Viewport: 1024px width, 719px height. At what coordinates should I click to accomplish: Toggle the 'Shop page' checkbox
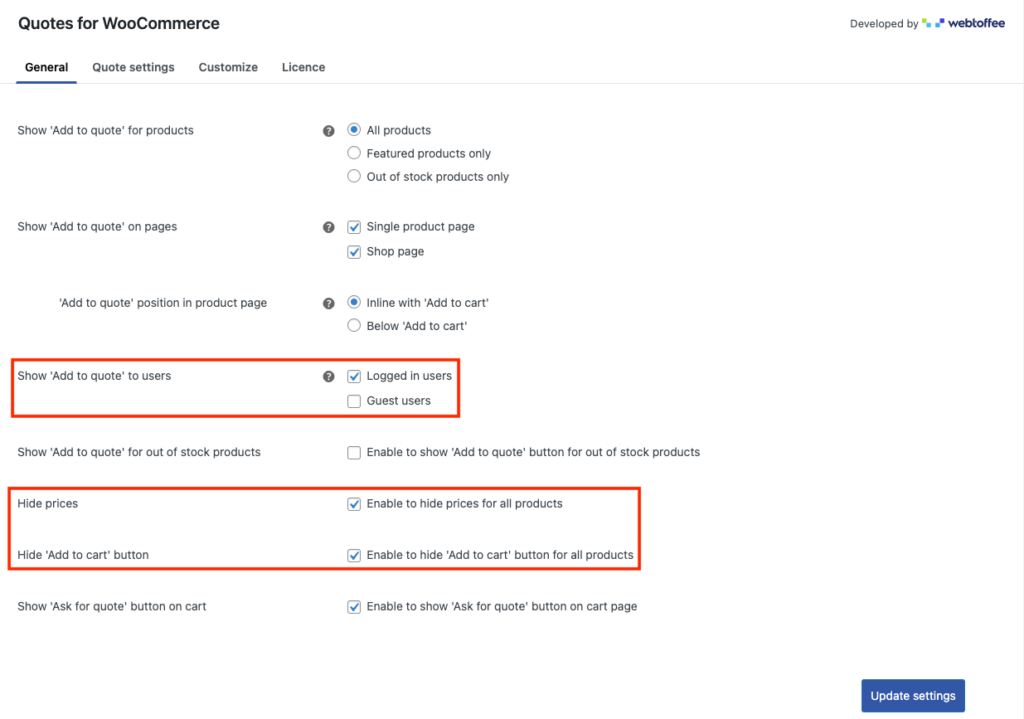354,252
